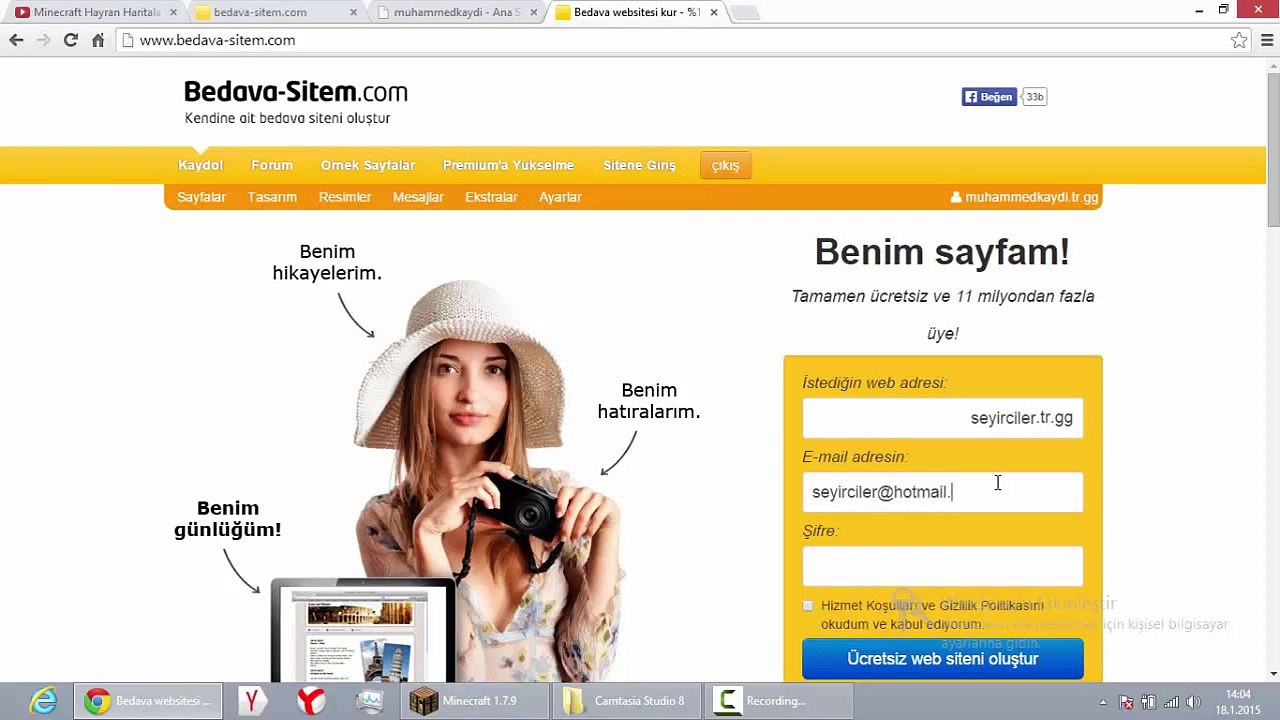This screenshot has width=1280, height=720.
Task: Close the bedava-sitem.com tab
Action: (x=354, y=12)
